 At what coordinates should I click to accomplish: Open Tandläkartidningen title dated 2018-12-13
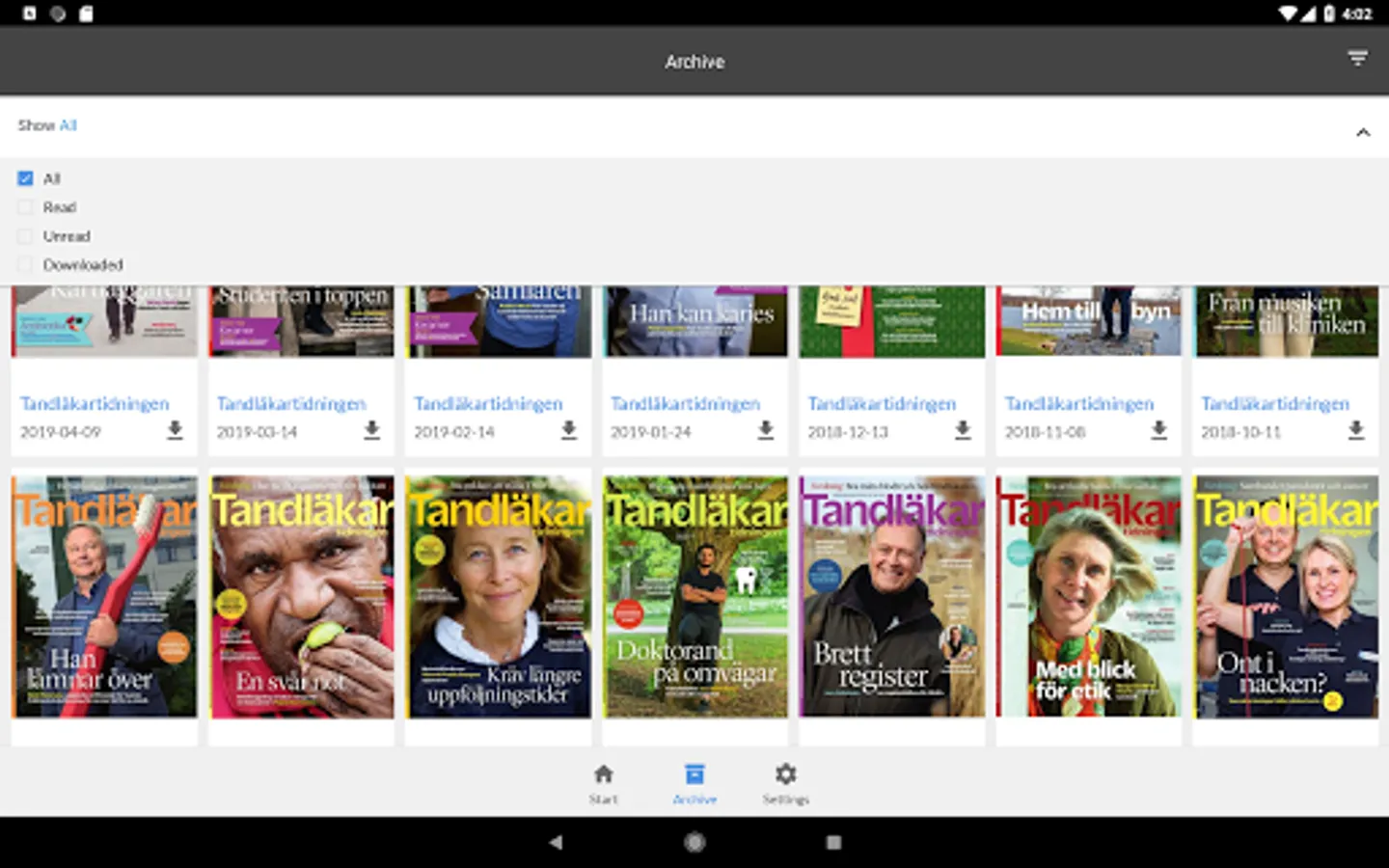coord(882,404)
